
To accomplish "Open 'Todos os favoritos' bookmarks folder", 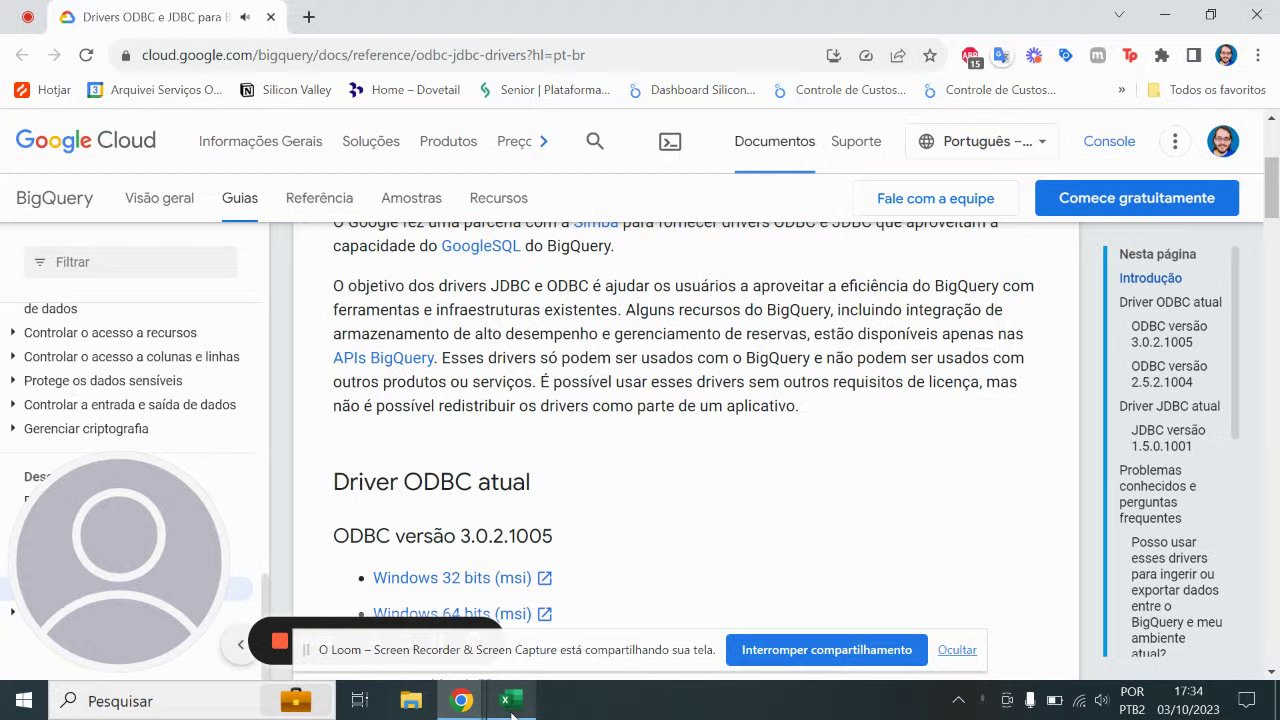I will coord(1206,90).
